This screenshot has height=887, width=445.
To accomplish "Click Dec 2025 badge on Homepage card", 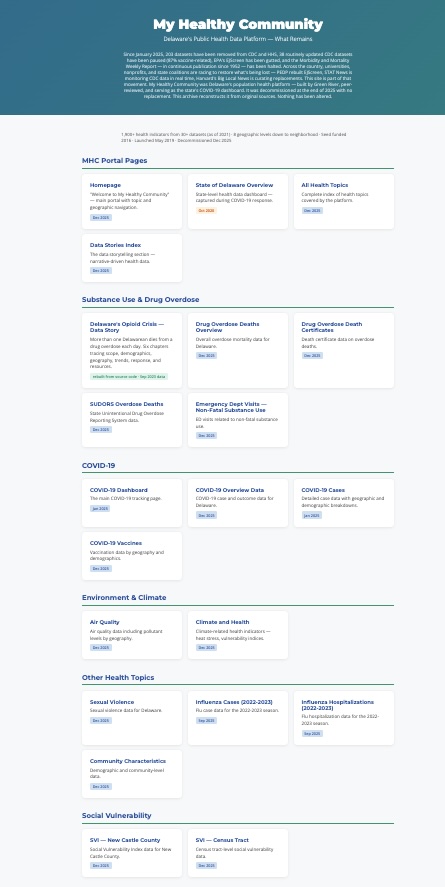I will (101, 217).
